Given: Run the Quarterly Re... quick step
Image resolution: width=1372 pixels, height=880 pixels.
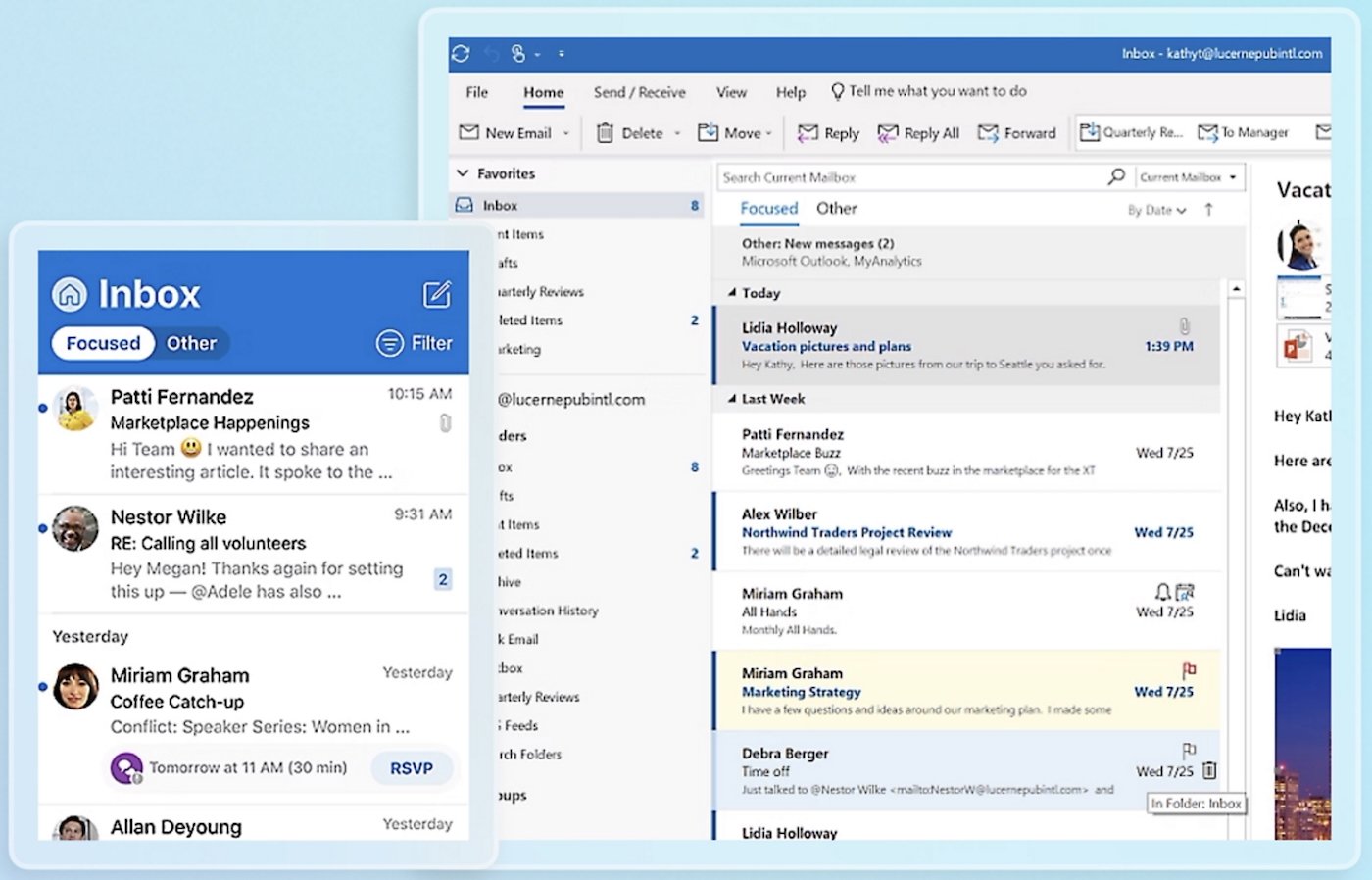Looking at the screenshot, I should (1132, 132).
